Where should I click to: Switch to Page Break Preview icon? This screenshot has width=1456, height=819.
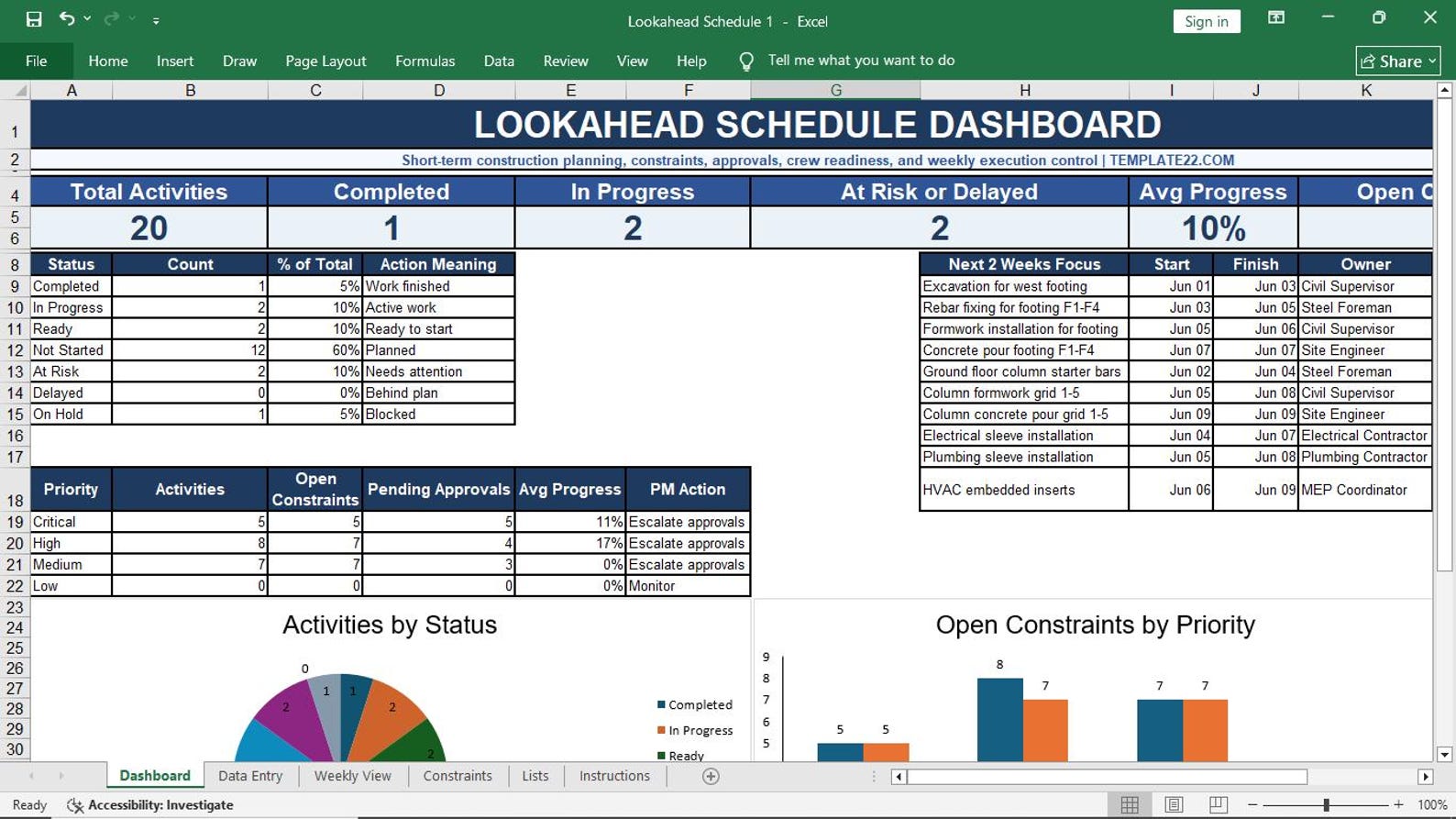[x=1218, y=804]
